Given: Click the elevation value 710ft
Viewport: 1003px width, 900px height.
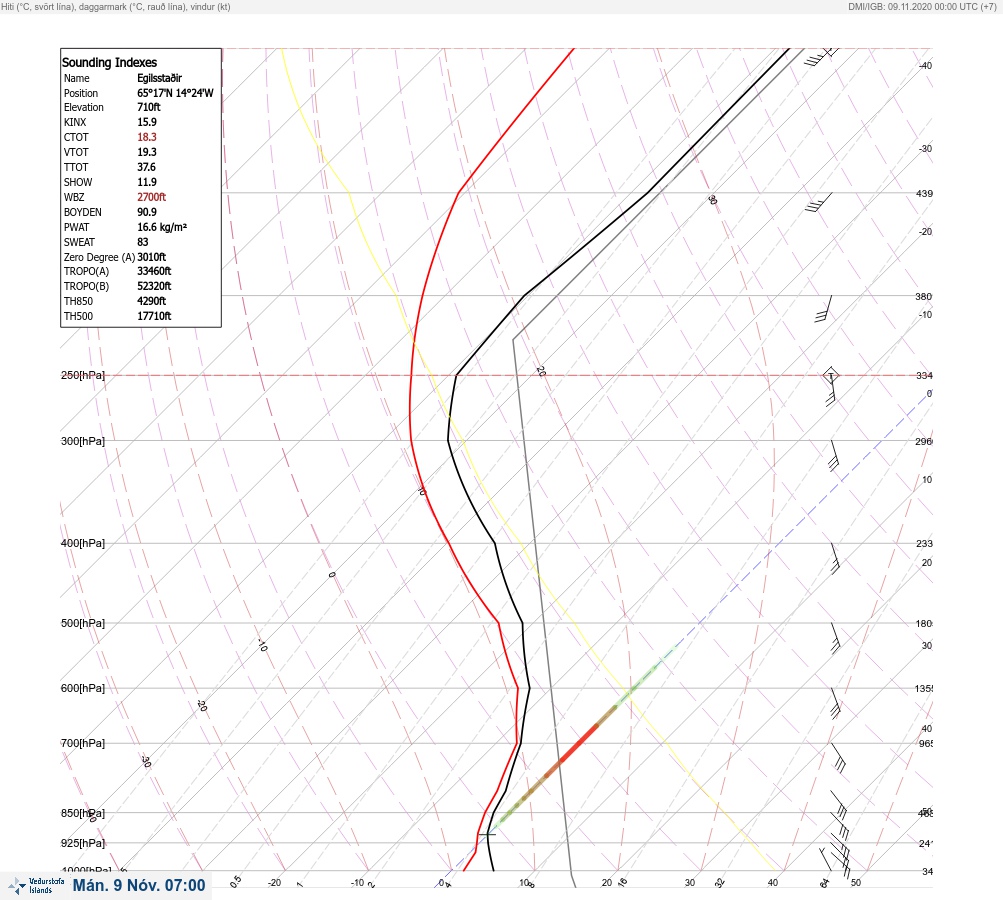Looking at the screenshot, I should [149, 107].
